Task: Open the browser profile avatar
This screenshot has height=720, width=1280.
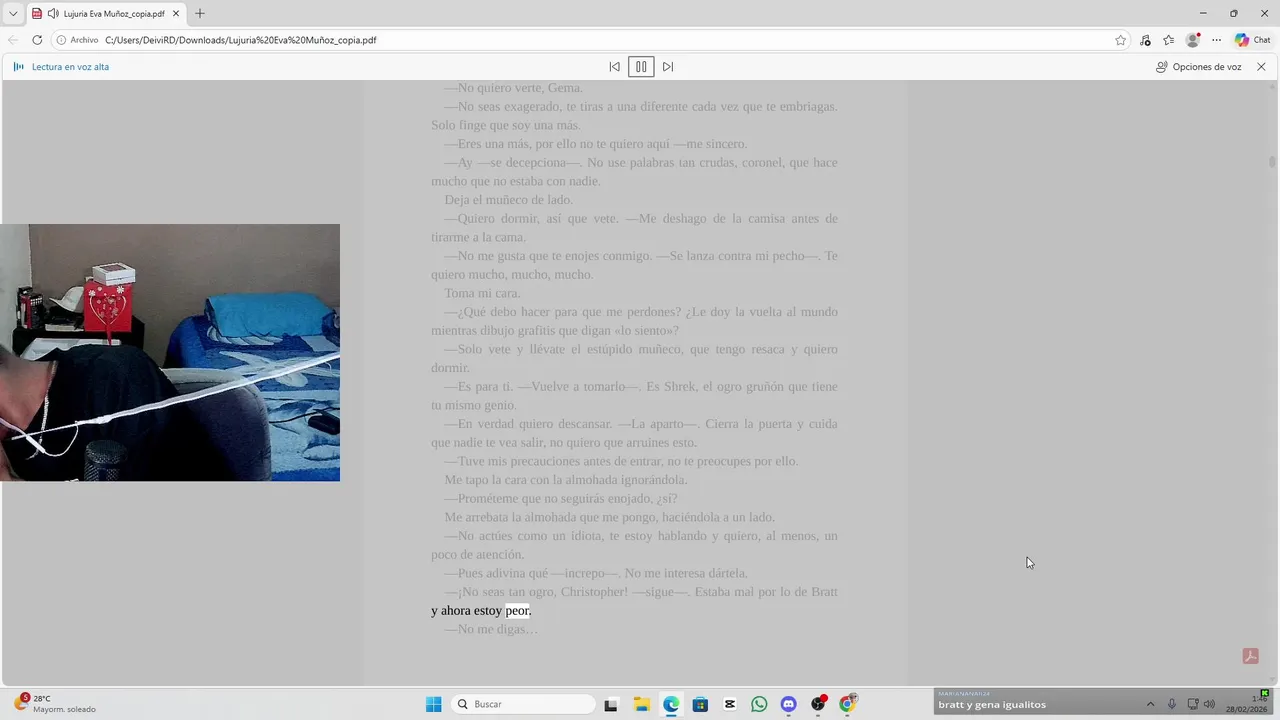Action: tap(1193, 40)
